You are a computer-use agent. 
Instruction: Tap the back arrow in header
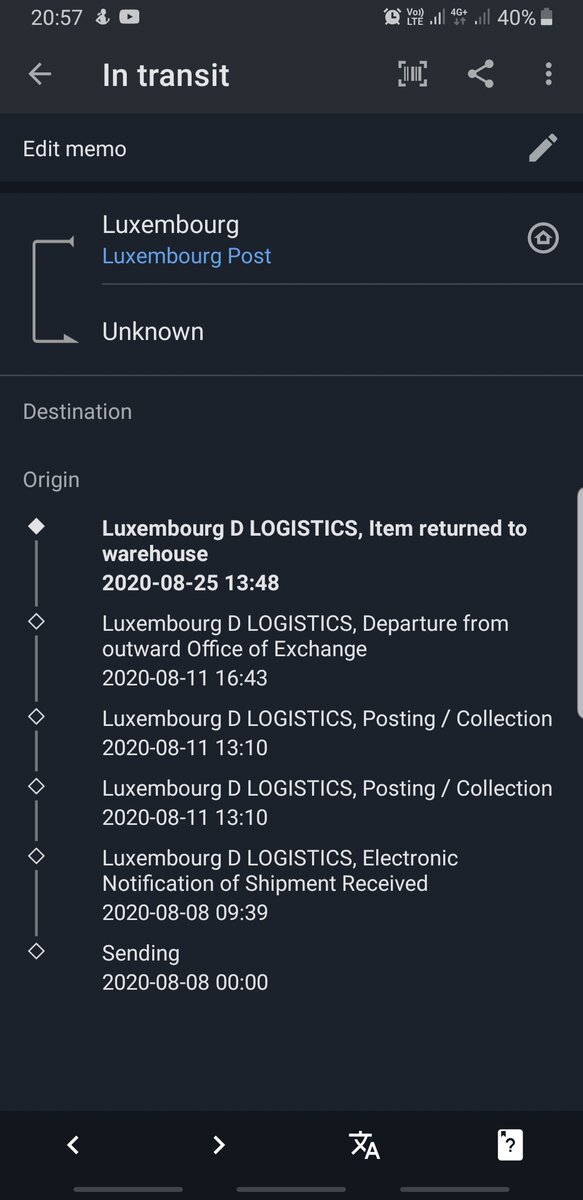(x=40, y=74)
